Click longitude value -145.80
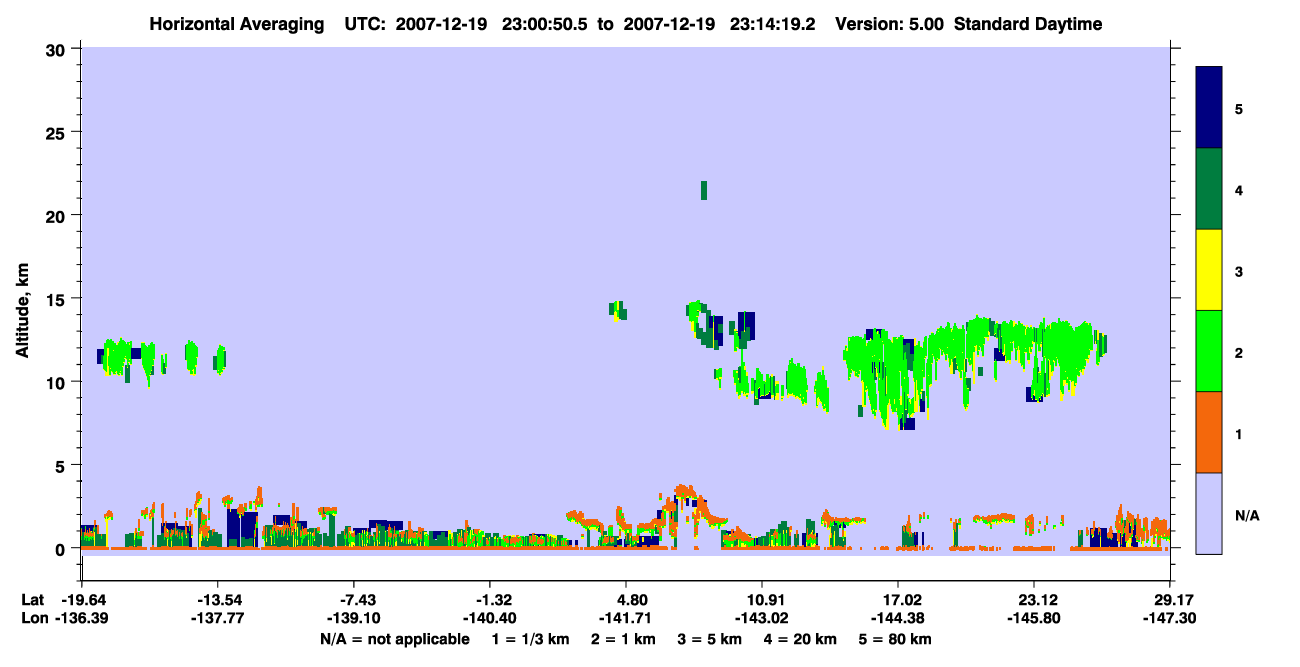 click(1034, 619)
